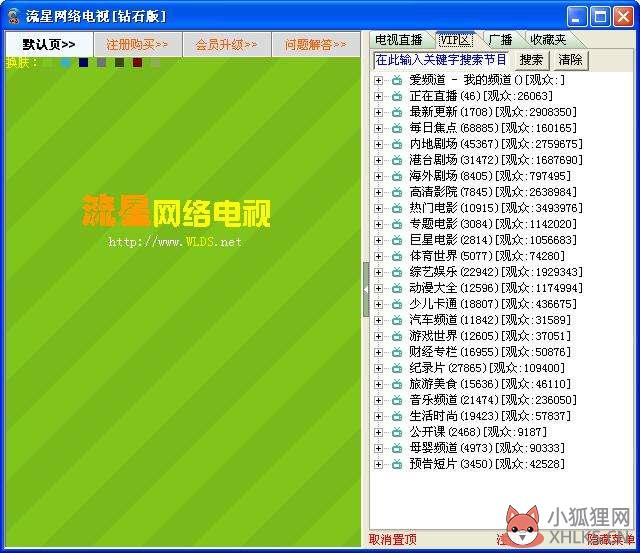Click the TV icon beside 海外剧场
Screen dimensions: 640x553
tap(397, 176)
